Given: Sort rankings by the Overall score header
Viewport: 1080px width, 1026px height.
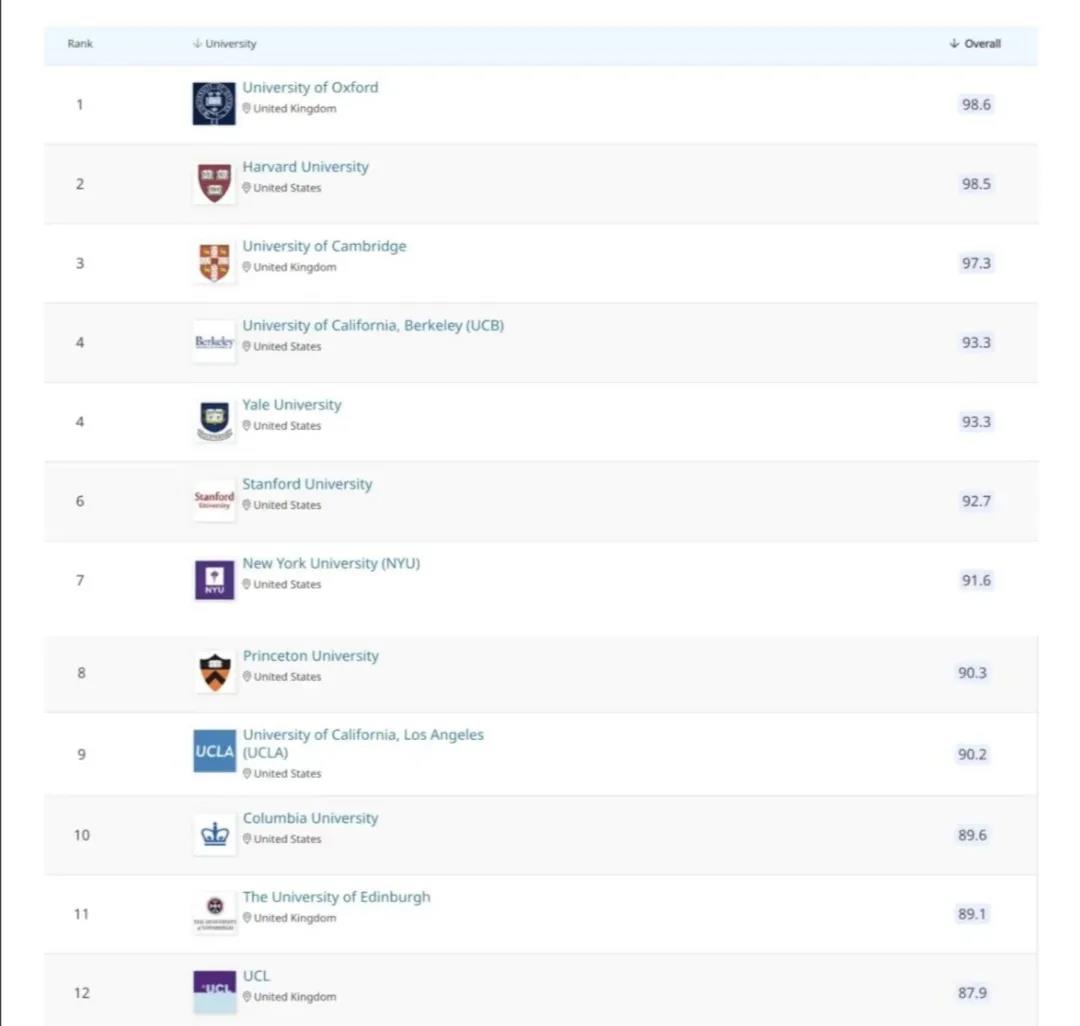Looking at the screenshot, I should point(975,44).
